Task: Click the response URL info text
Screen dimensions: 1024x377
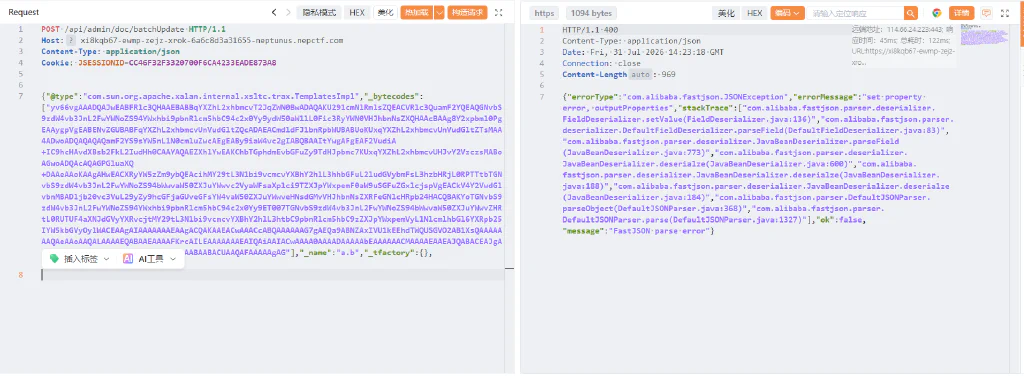Action: click(x=903, y=56)
